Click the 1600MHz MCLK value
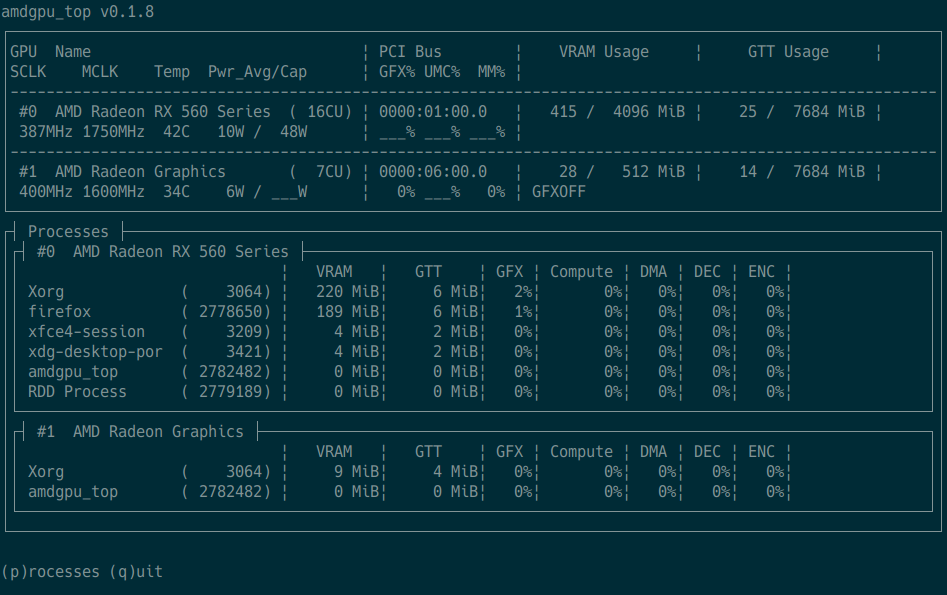This screenshot has width=947, height=595. (114, 191)
